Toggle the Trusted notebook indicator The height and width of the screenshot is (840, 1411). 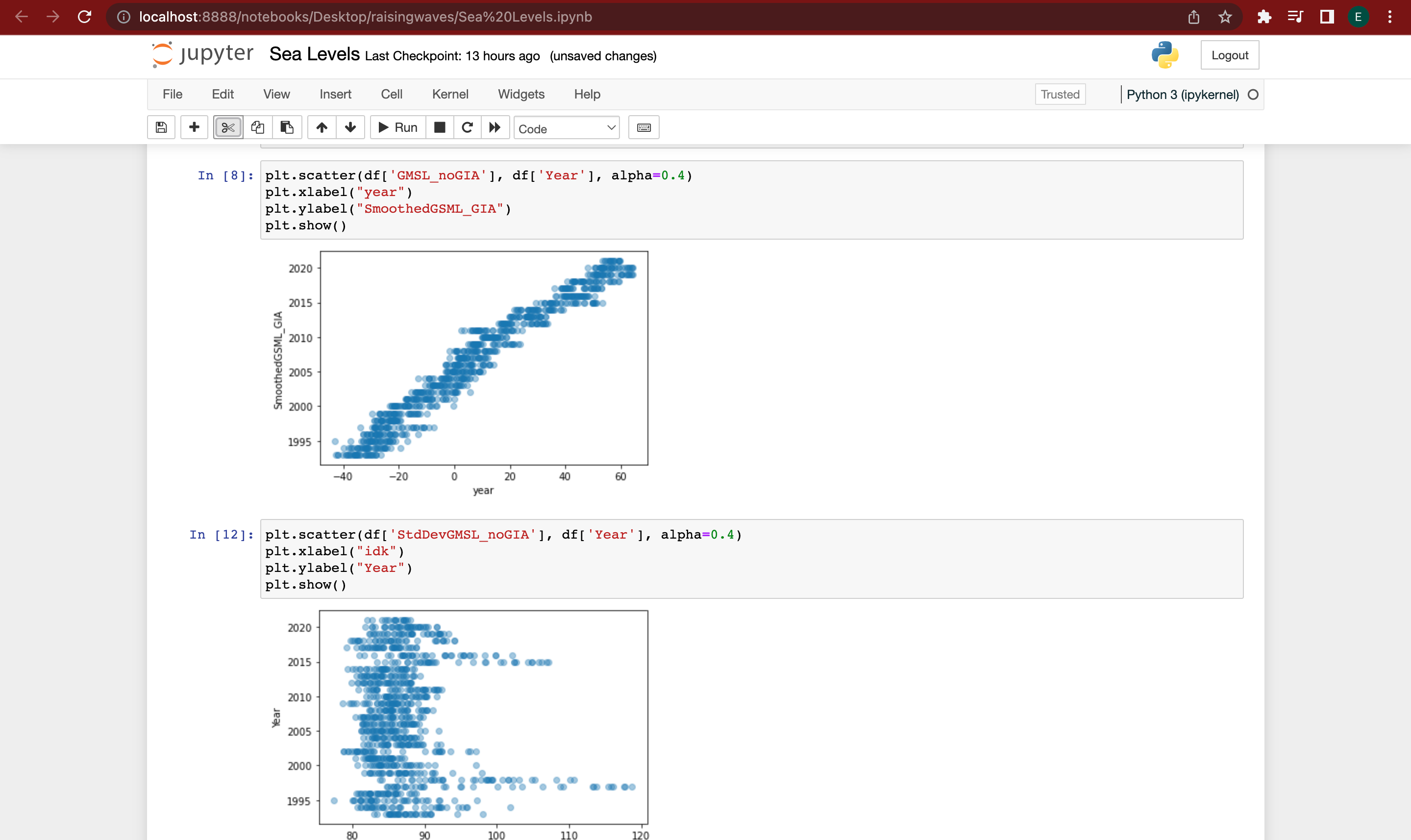pos(1060,95)
